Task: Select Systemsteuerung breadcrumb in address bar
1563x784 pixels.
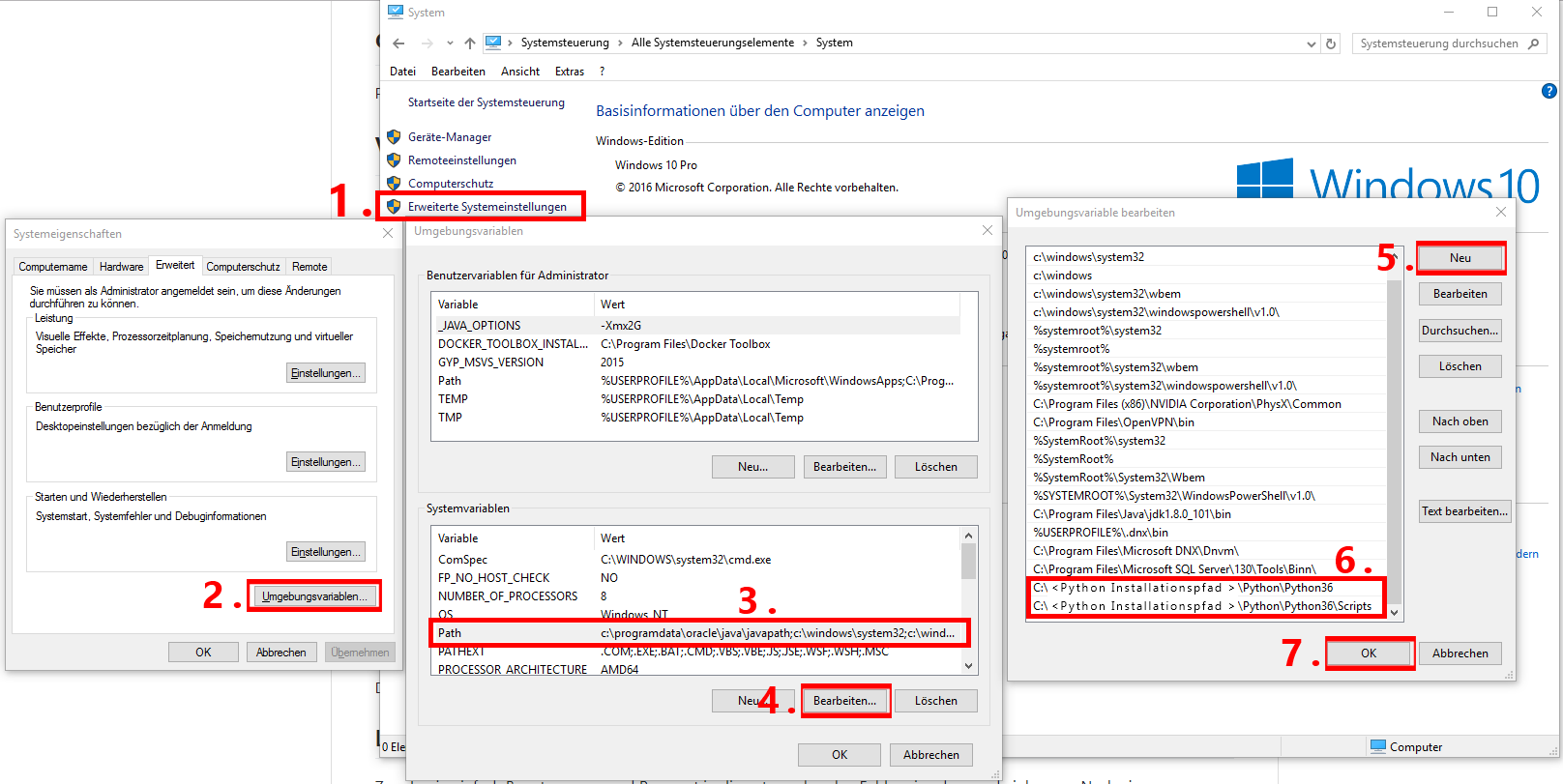Action: 565,43
